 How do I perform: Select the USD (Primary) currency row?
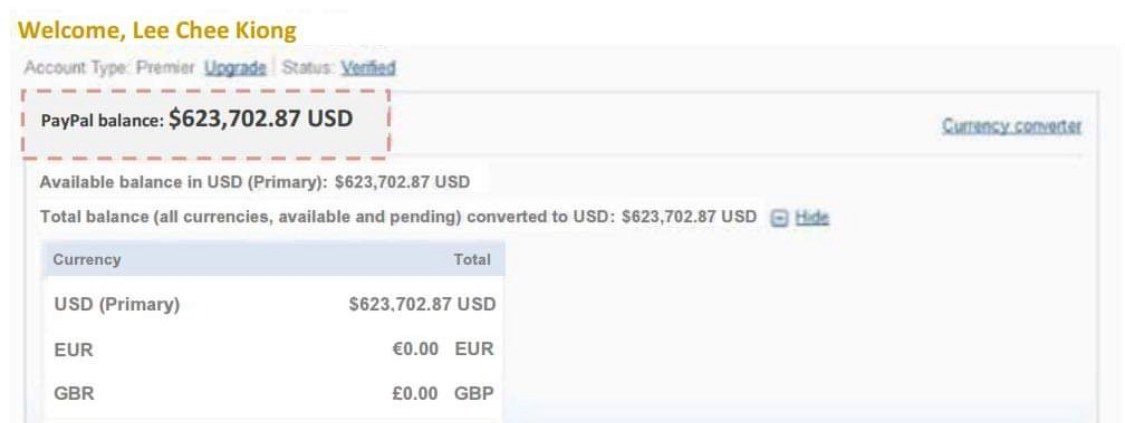[x=117, y=304]
